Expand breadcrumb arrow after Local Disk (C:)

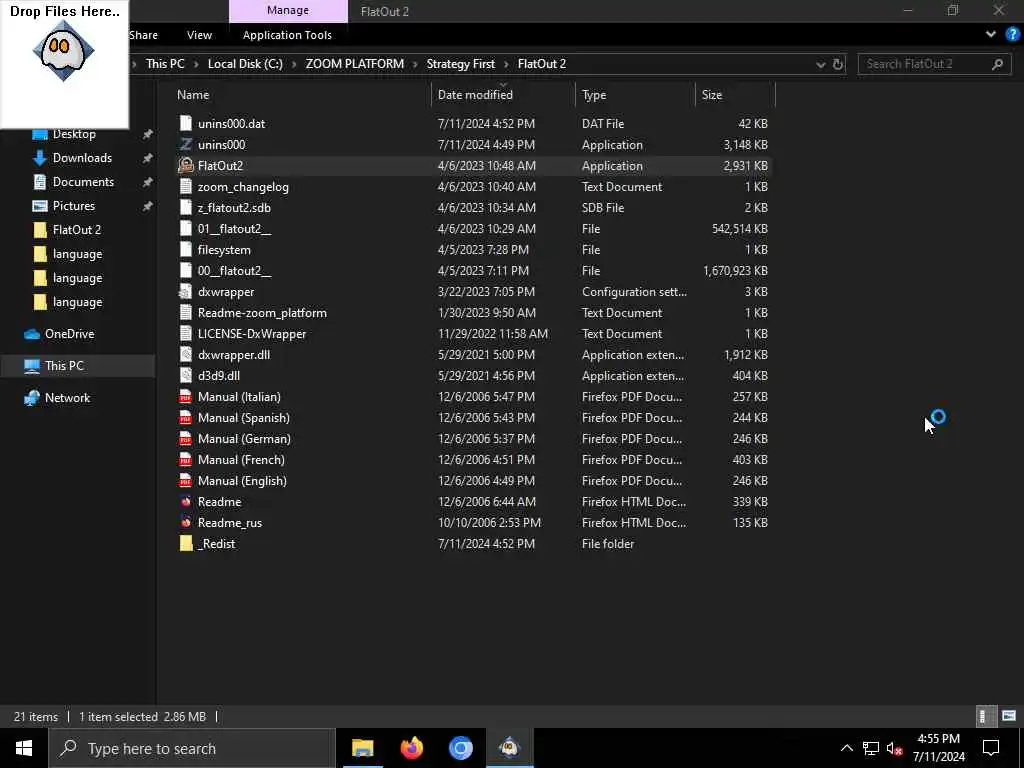[x=294, y=64]
